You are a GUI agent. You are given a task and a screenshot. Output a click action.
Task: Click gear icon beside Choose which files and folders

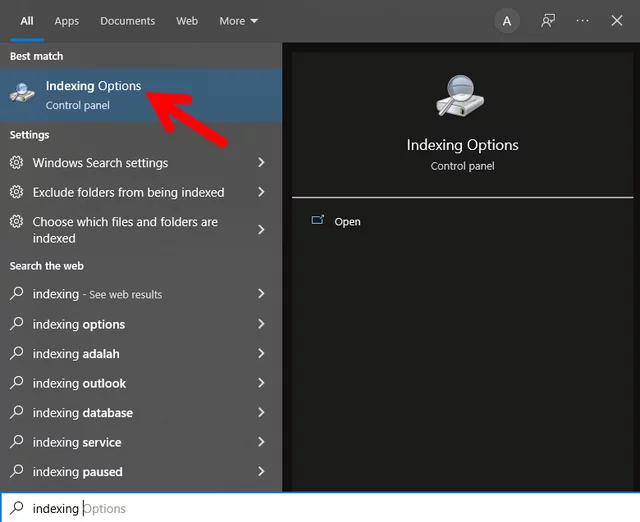click(16, 221)
